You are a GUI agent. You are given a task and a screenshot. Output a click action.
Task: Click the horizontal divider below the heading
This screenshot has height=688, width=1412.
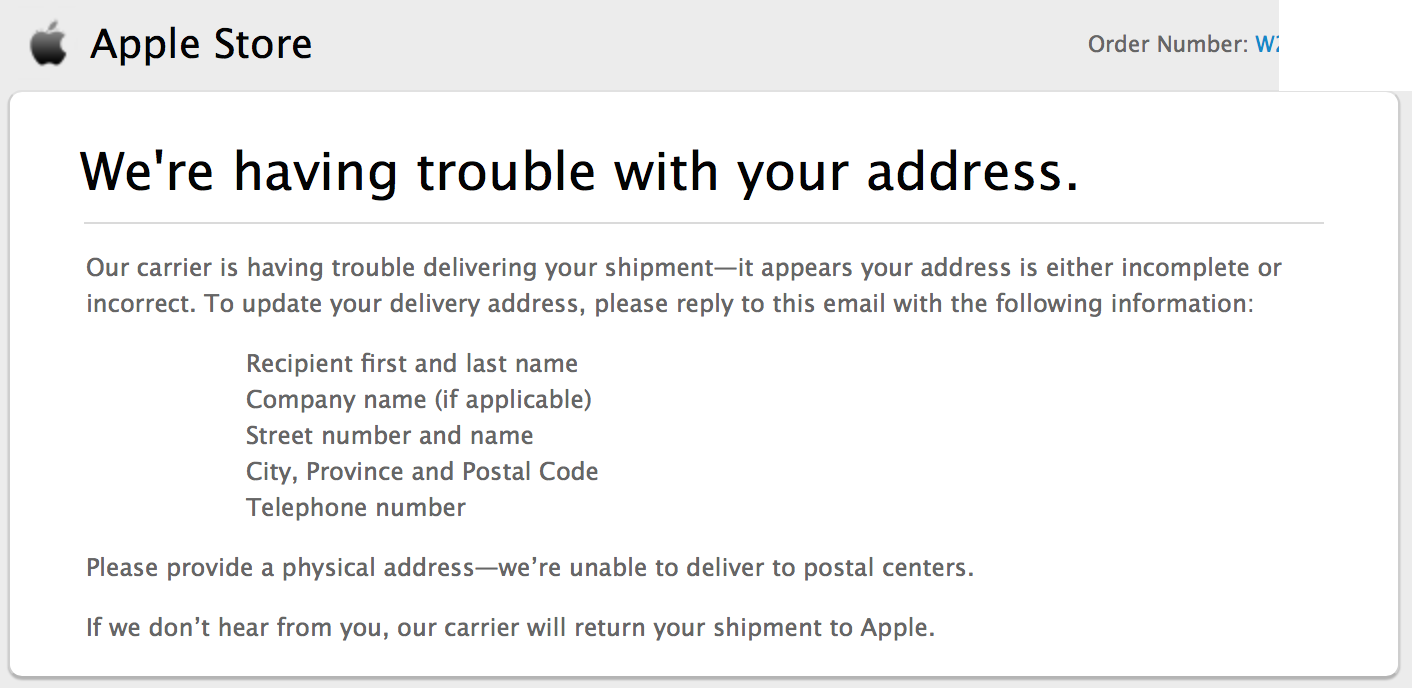[704, 222]
